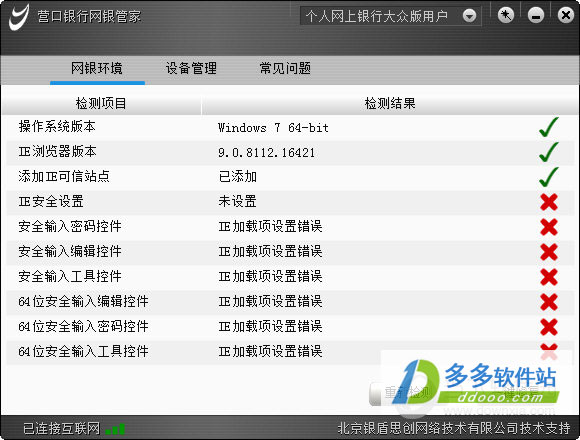Go to the 常见问题 tab

285,69
